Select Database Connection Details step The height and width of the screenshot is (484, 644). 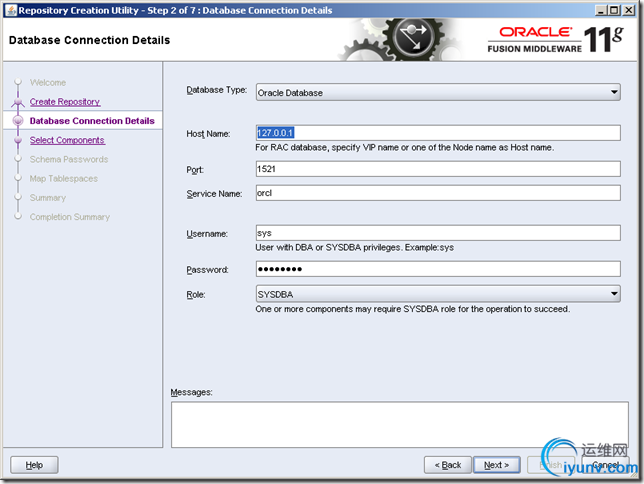coord(92,121)
